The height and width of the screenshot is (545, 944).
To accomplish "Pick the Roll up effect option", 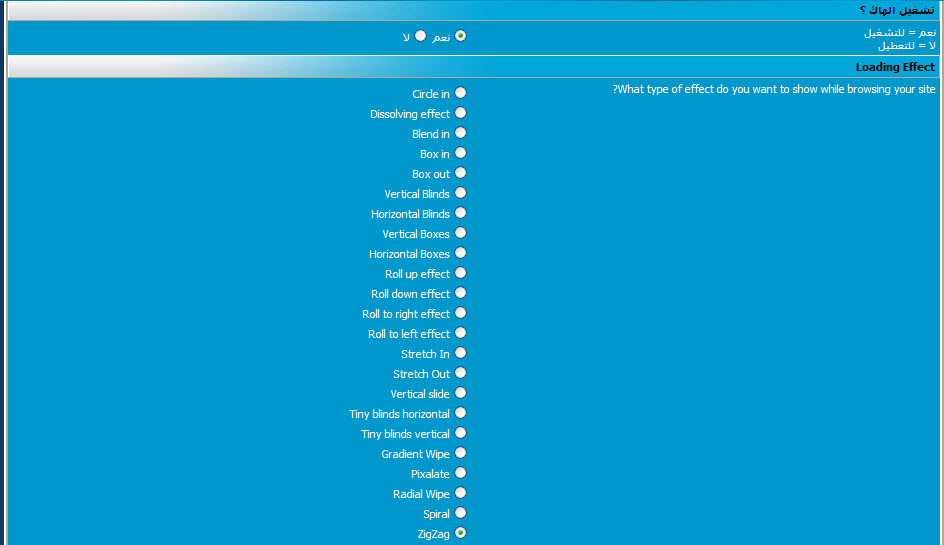I will click(460, 273).
